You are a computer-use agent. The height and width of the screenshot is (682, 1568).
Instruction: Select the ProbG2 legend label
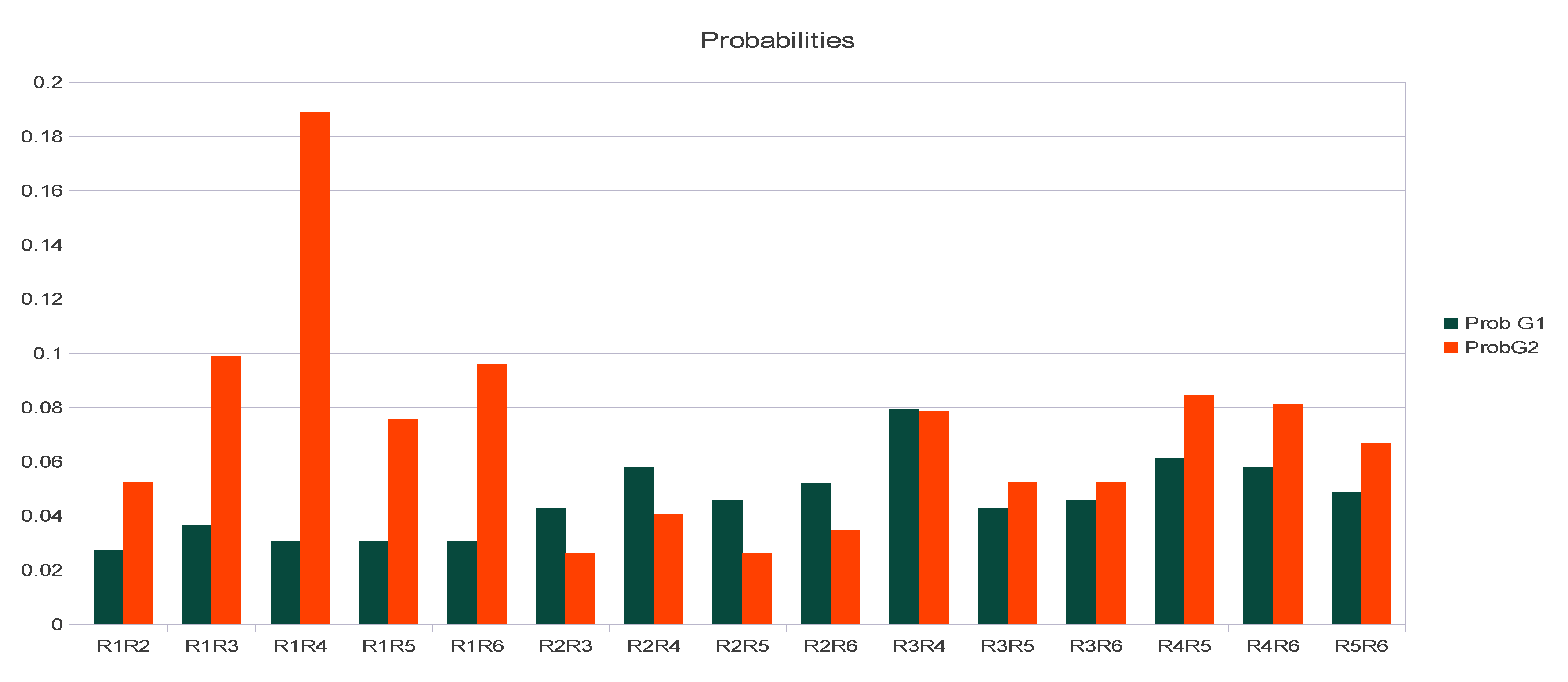click(1502, 347)
